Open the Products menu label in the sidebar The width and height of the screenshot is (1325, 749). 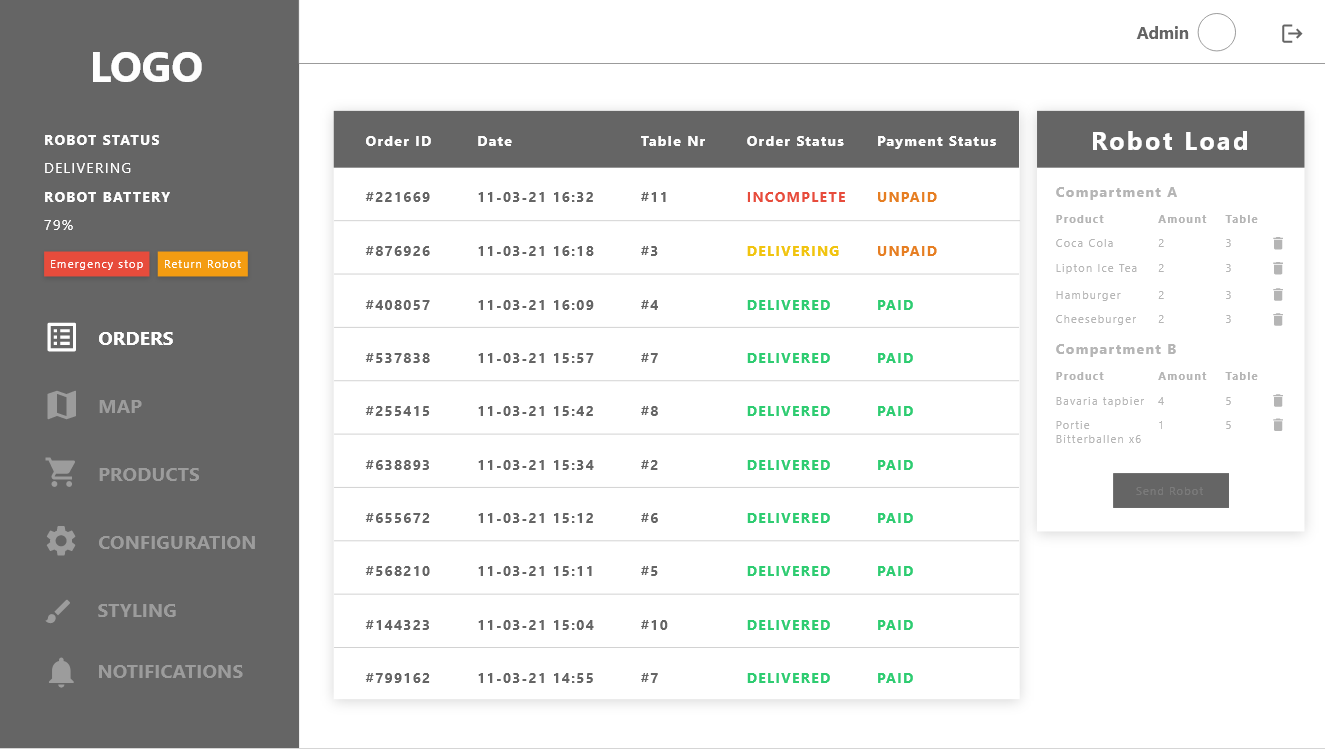(x=149, y=475)
